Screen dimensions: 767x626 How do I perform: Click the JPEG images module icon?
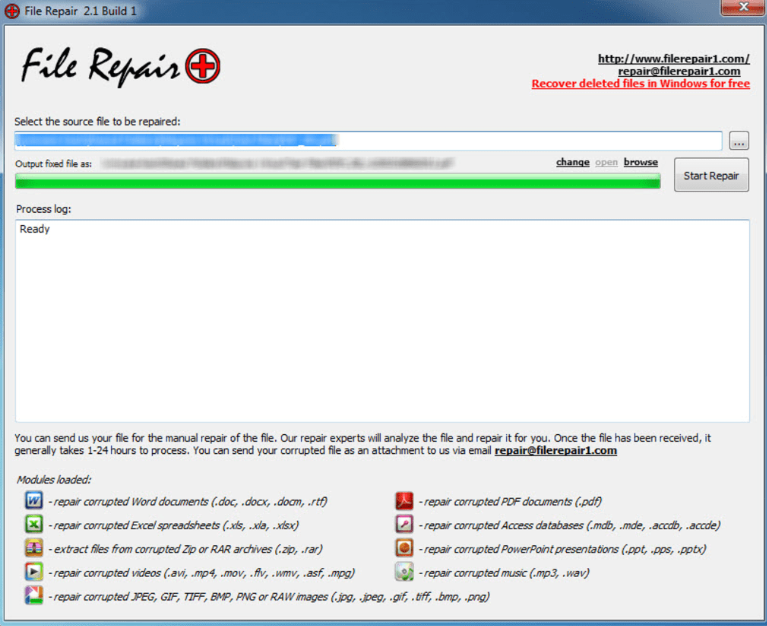coord(34,595)
